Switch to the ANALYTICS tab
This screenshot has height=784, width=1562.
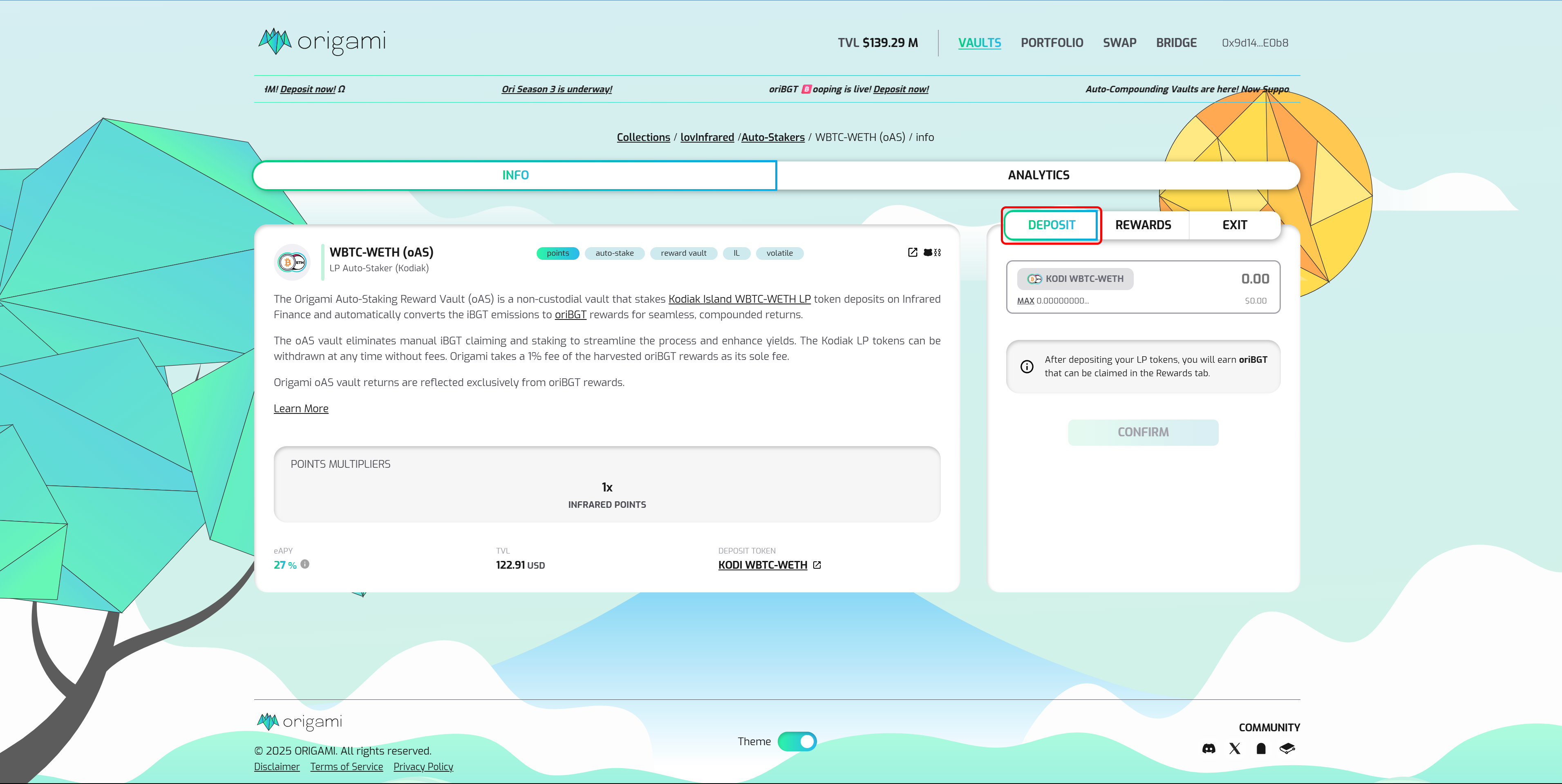tap(1038, 175)
